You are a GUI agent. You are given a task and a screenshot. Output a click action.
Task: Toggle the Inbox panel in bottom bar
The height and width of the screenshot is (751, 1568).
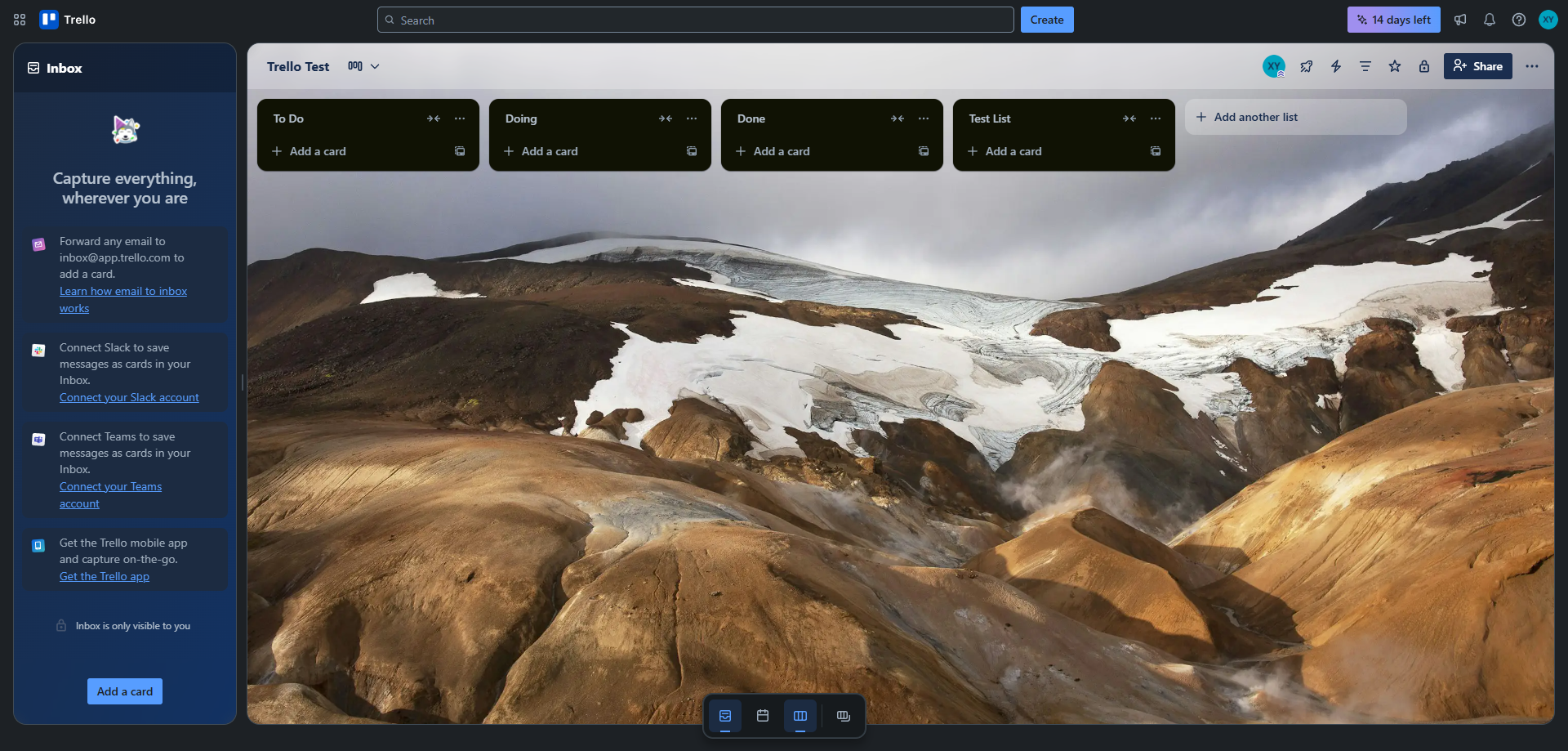tap(725, 716)
